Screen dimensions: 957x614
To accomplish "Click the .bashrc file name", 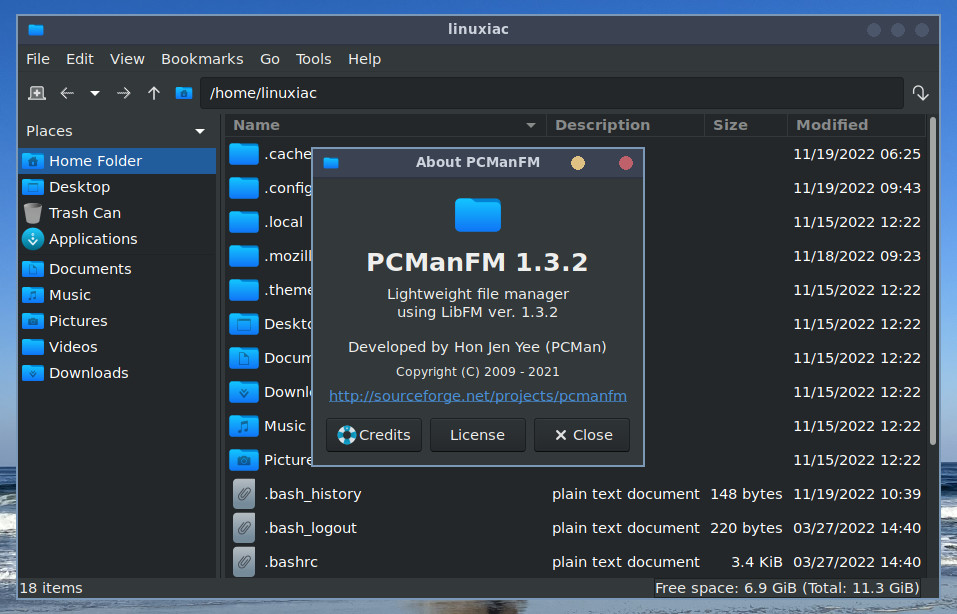I will pyautogui.click(x=291, y=562).
